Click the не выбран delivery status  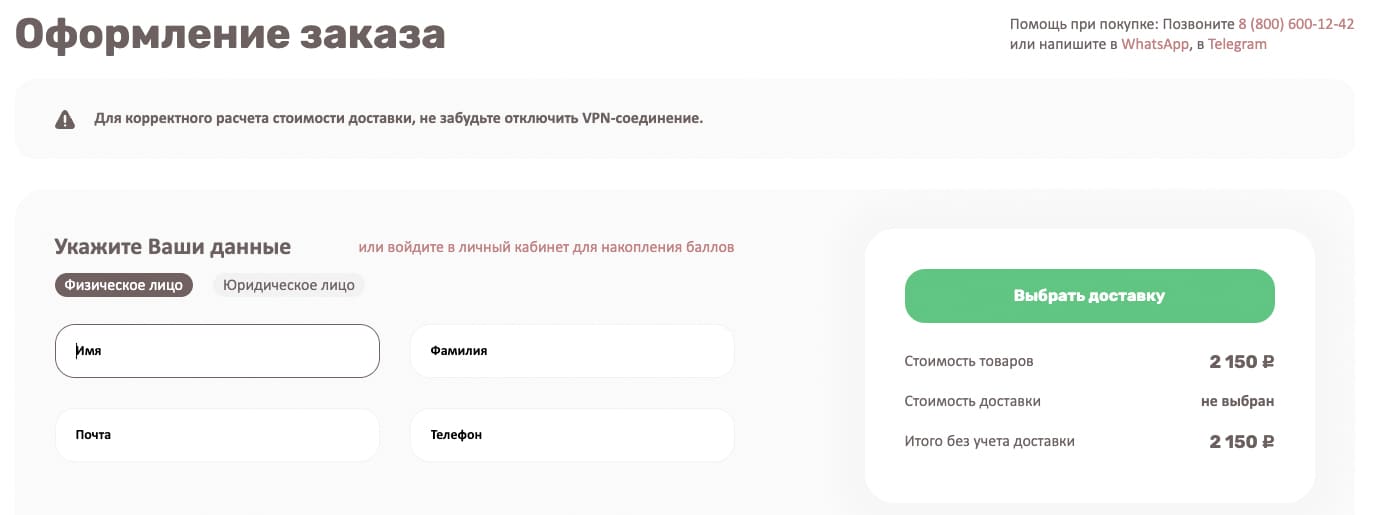pos(1237,401)
